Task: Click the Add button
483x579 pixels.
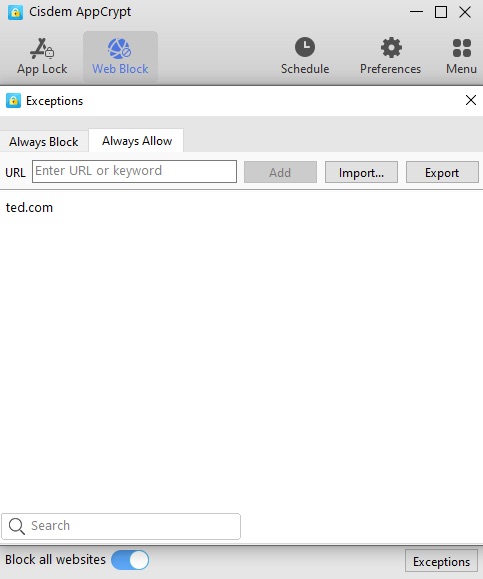Action: 280,172
